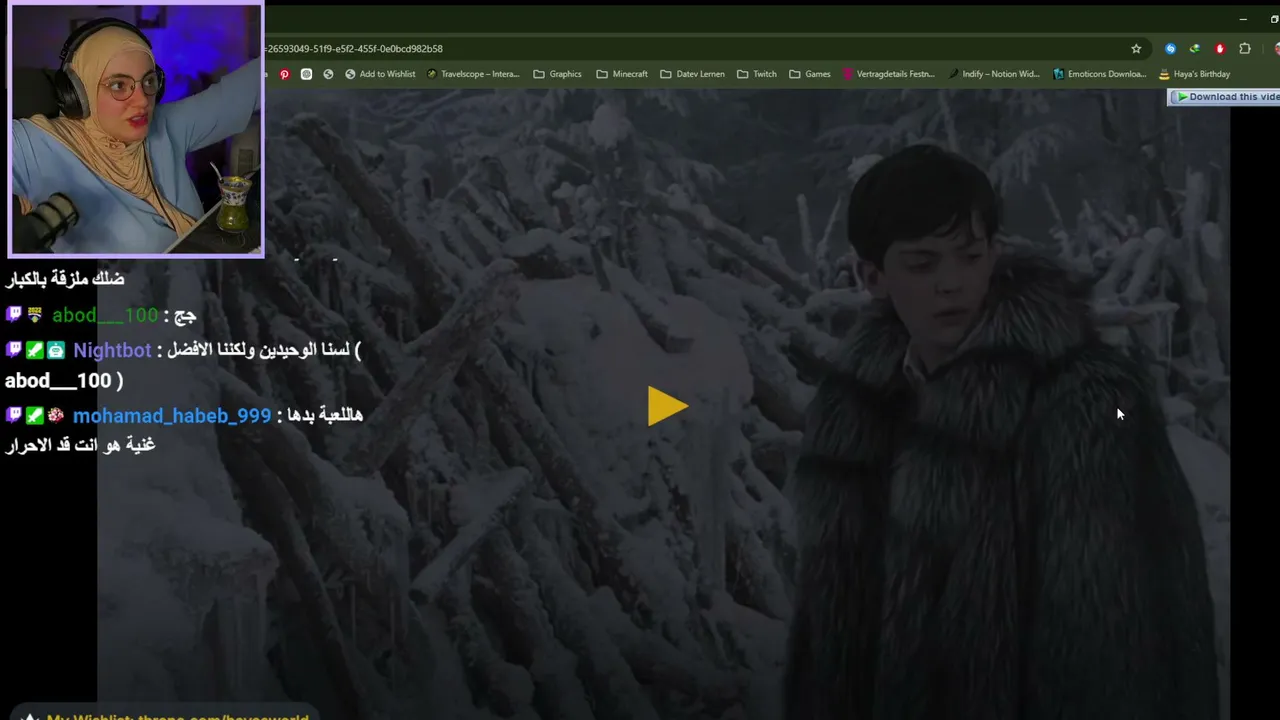Open the Indify – Notion Wid... bookmark
This screenshot has width=1280, height=720.
(x=994, y=74)
